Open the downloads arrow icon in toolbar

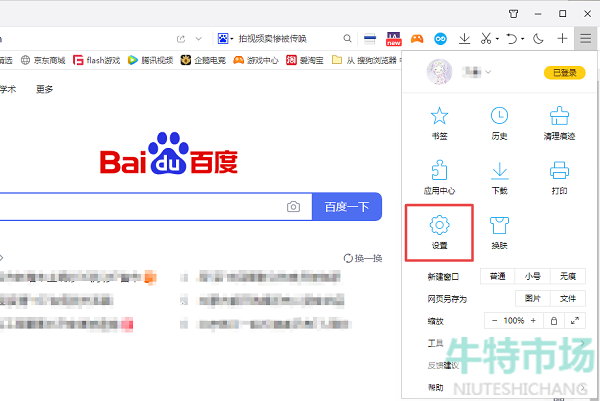[464, 38]
